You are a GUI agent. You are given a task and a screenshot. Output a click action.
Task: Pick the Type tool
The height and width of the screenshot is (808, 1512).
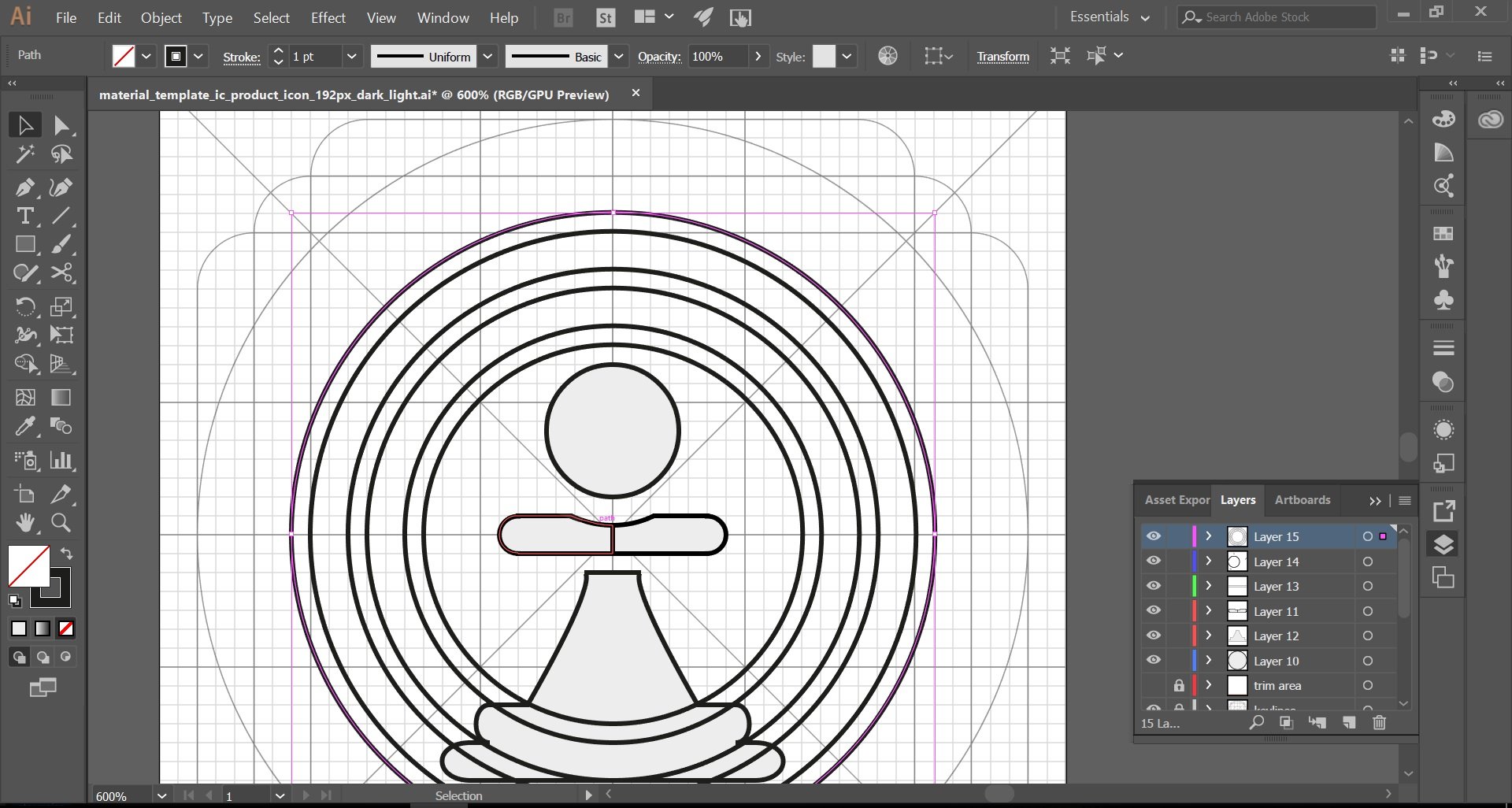point(25,216)
